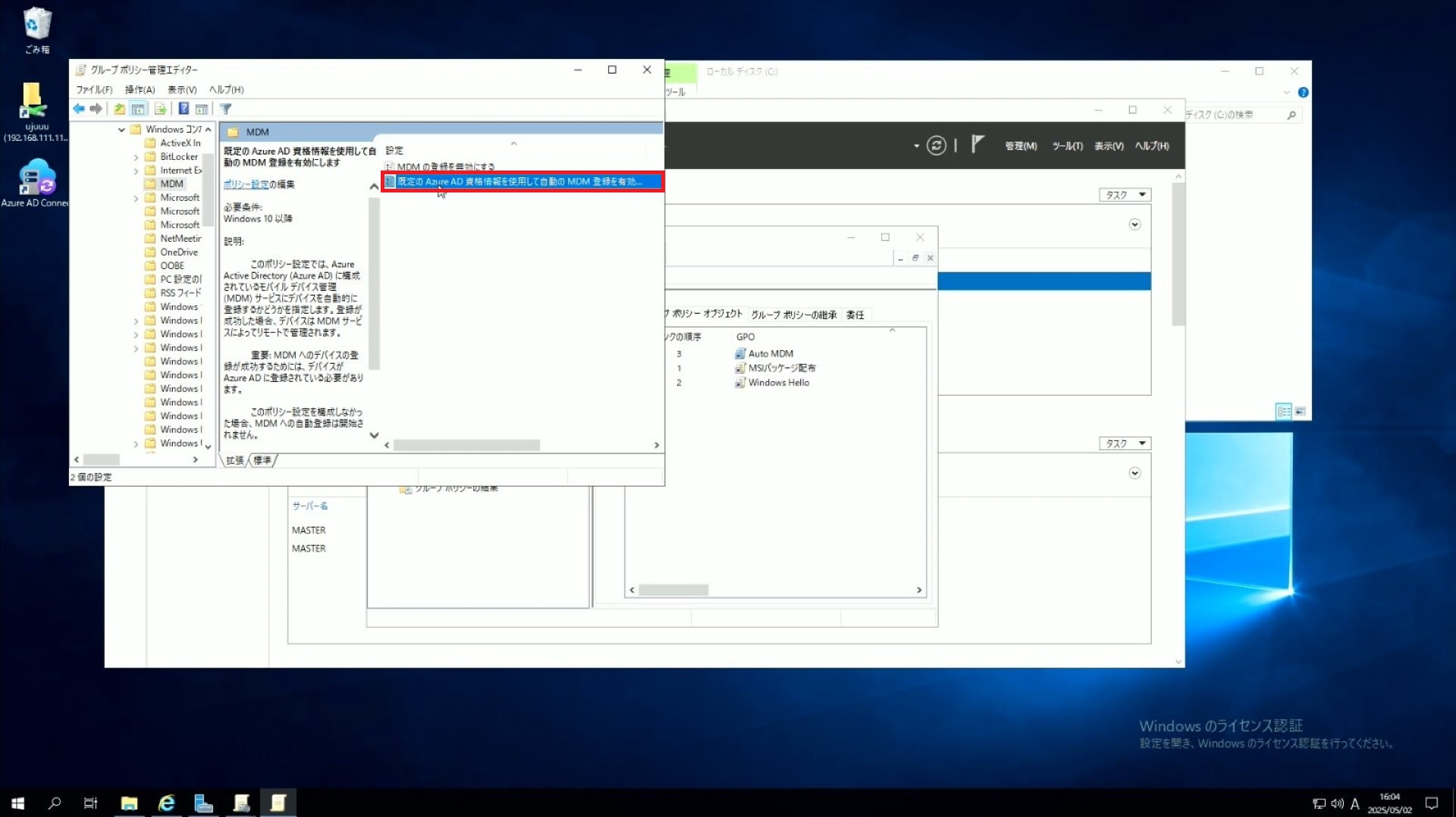Screen dimensions: 1456x817
Task: Click the network tray icon
Action: click(1319, 803)
